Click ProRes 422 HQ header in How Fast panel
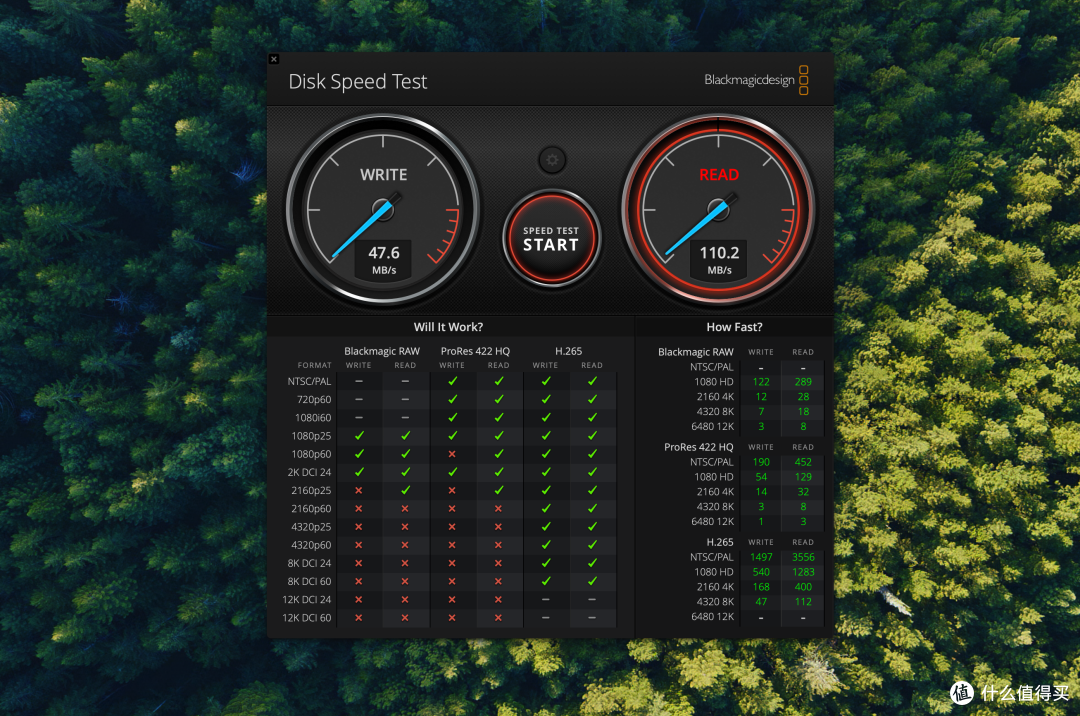 pyautogui.click(x=698, y=447)
